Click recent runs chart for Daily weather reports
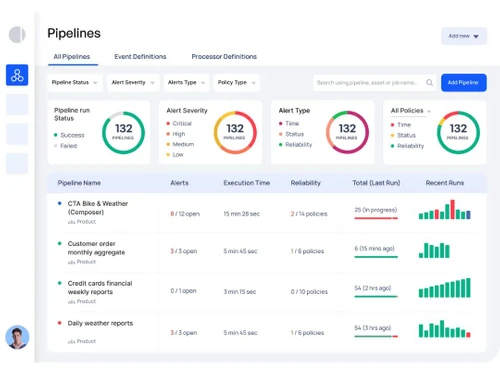The width and height of the screenshot is (500, 375). 445,329
